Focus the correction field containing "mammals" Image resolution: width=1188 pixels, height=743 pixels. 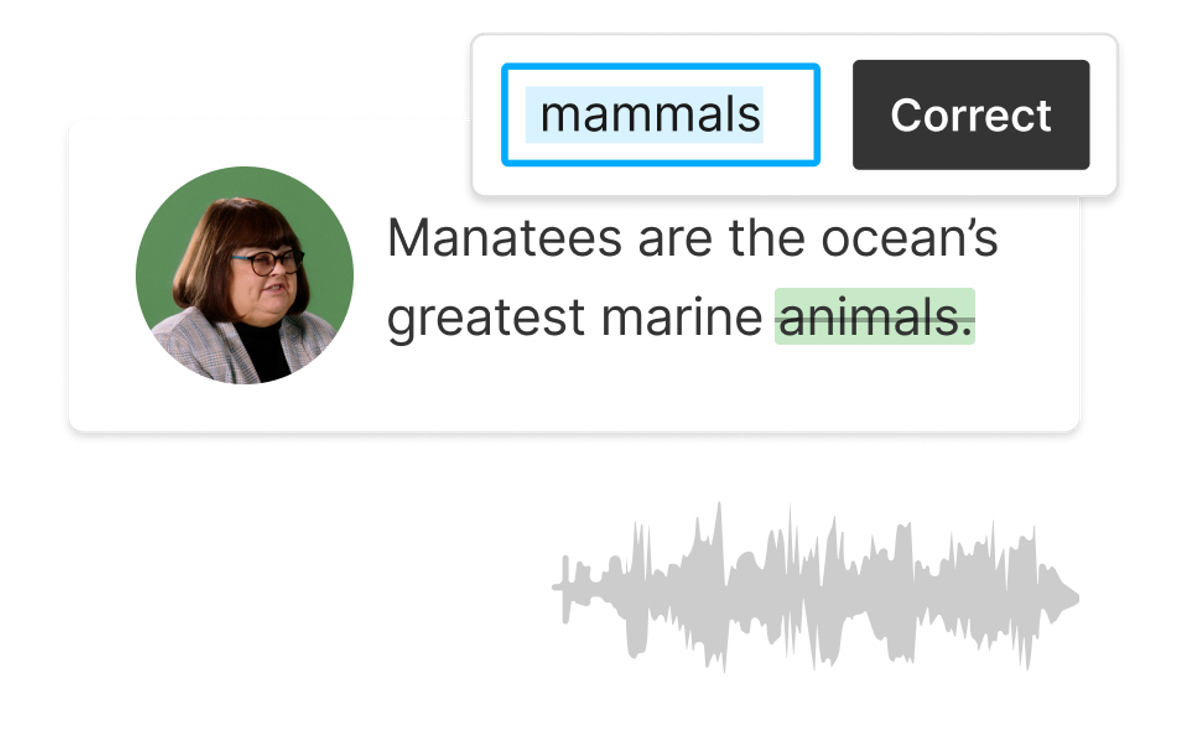(x=661, y=114)
